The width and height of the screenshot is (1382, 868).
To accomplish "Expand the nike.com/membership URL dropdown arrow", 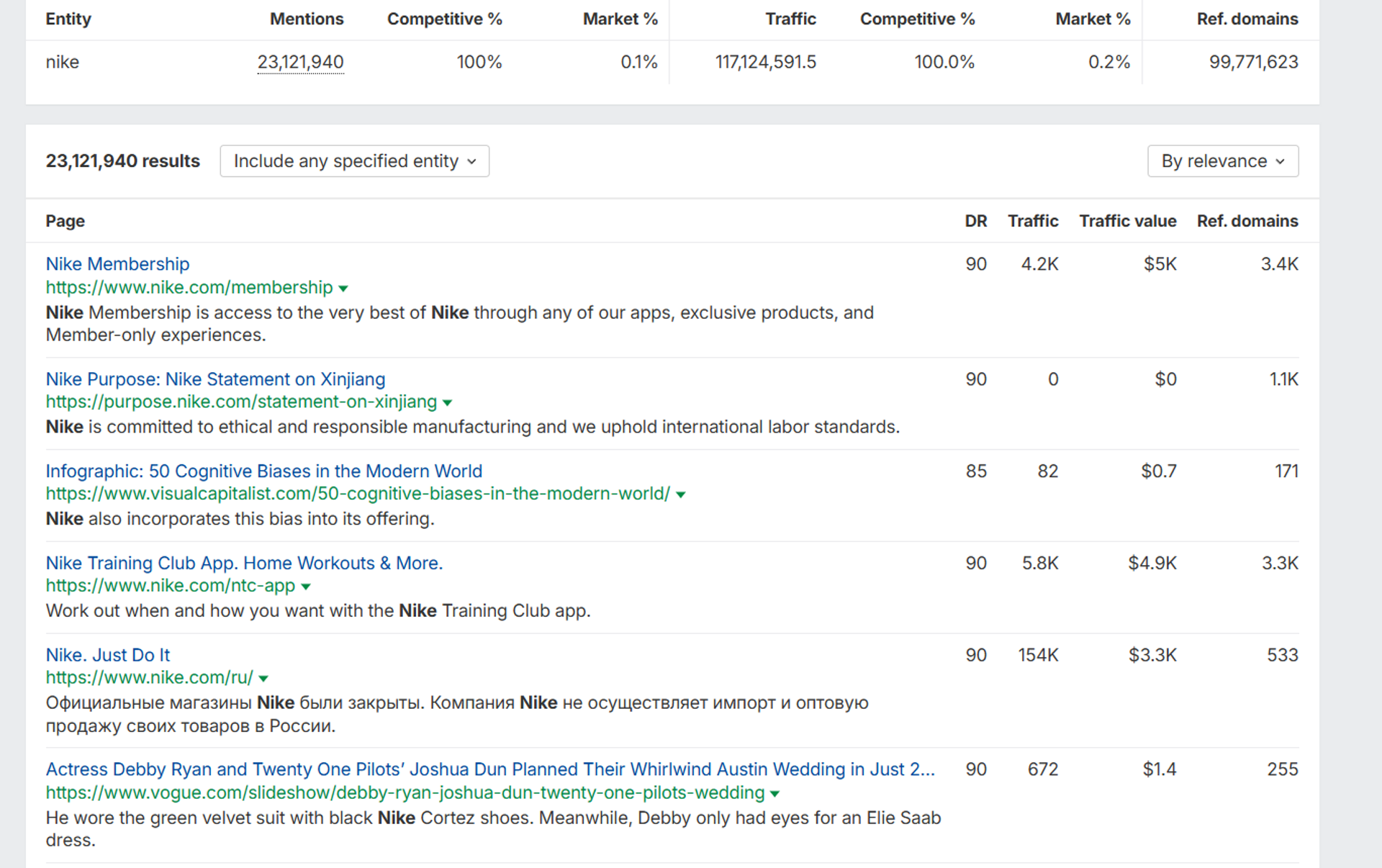I will click(343, 289).
